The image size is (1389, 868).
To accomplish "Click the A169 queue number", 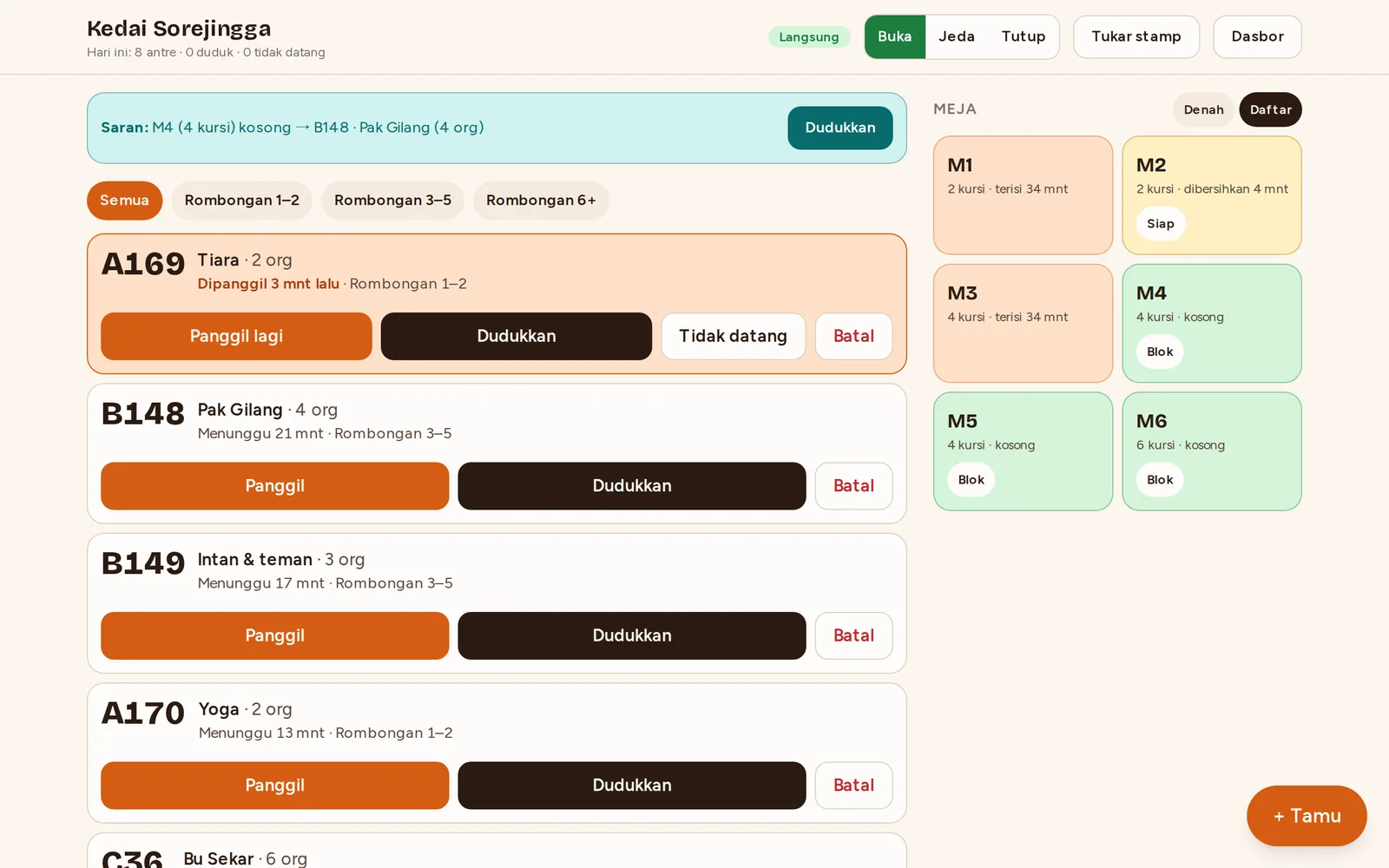I will [143, 264].
